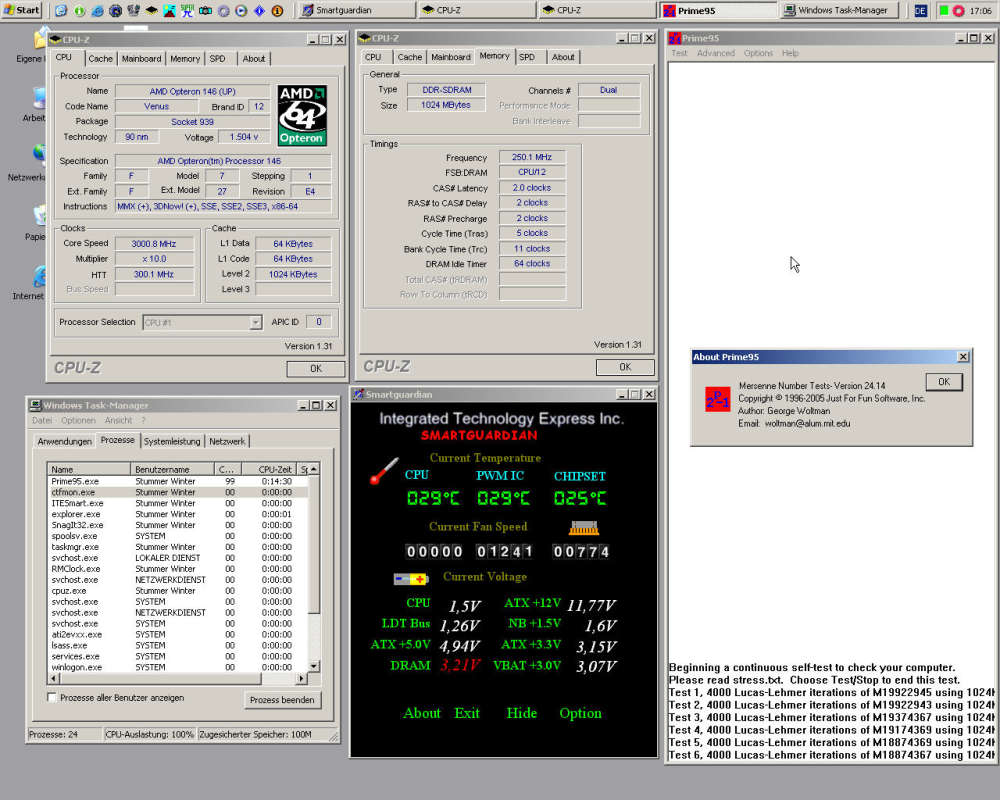Open Cache tab in CPU-Z CPU window
1000x800 pixels.
click(100, 59)
